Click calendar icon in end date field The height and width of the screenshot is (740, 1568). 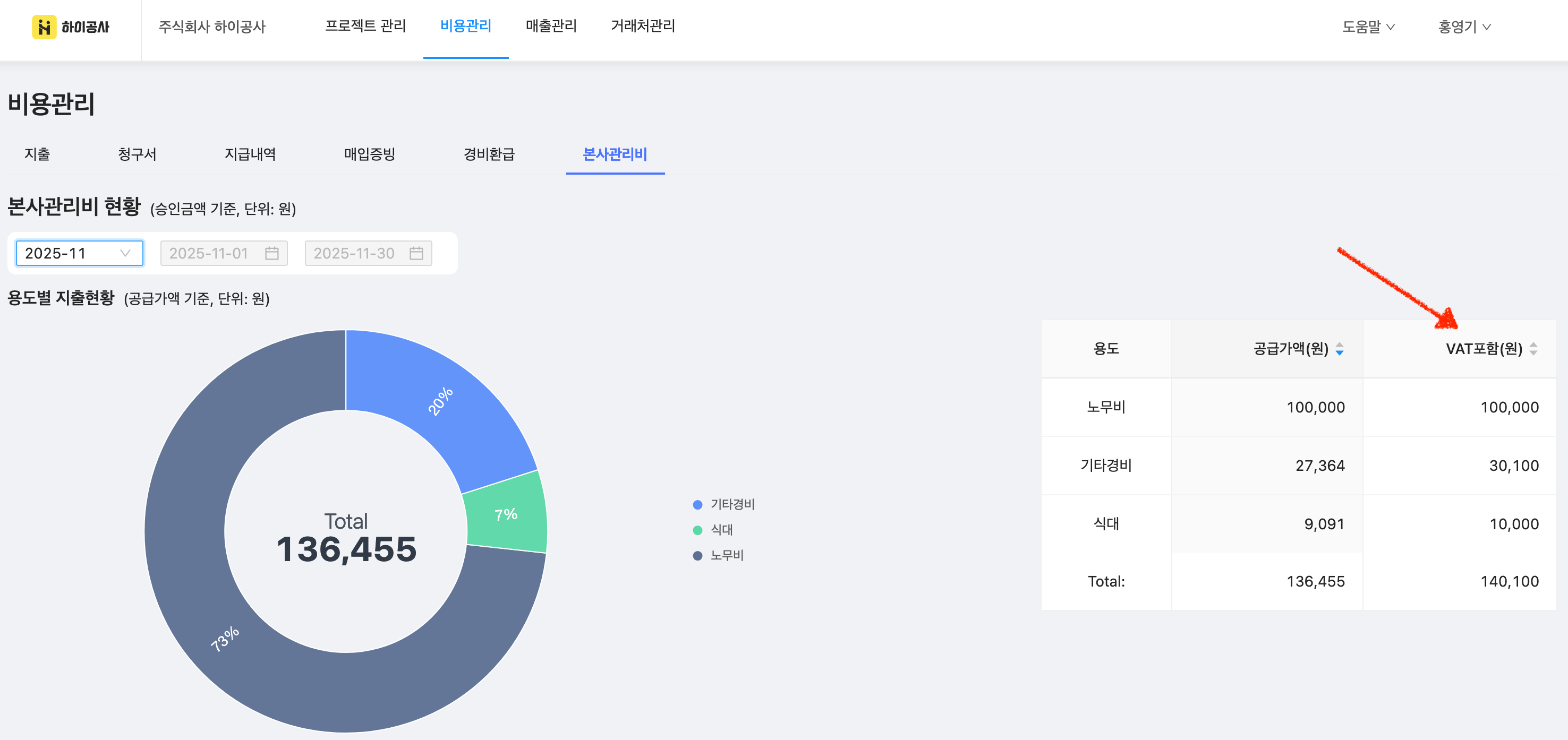(x=416, y=253)
